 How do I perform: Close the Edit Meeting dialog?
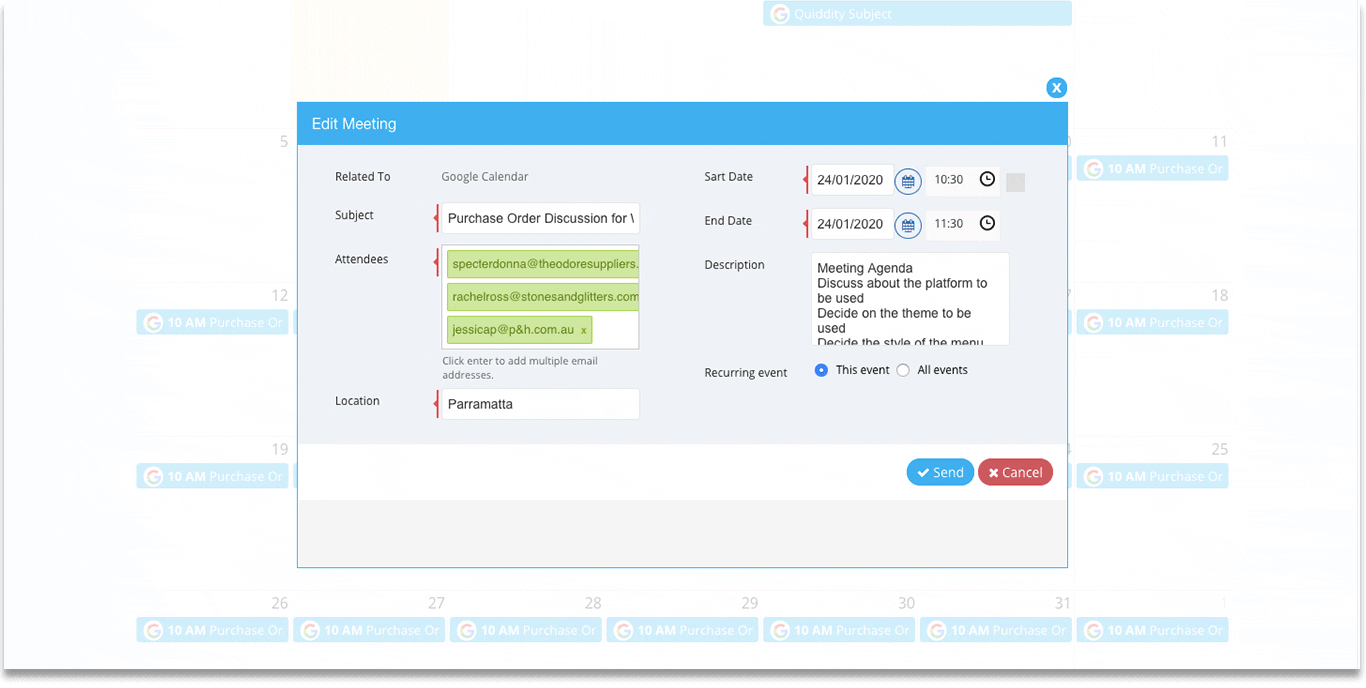coord(1057,87)
